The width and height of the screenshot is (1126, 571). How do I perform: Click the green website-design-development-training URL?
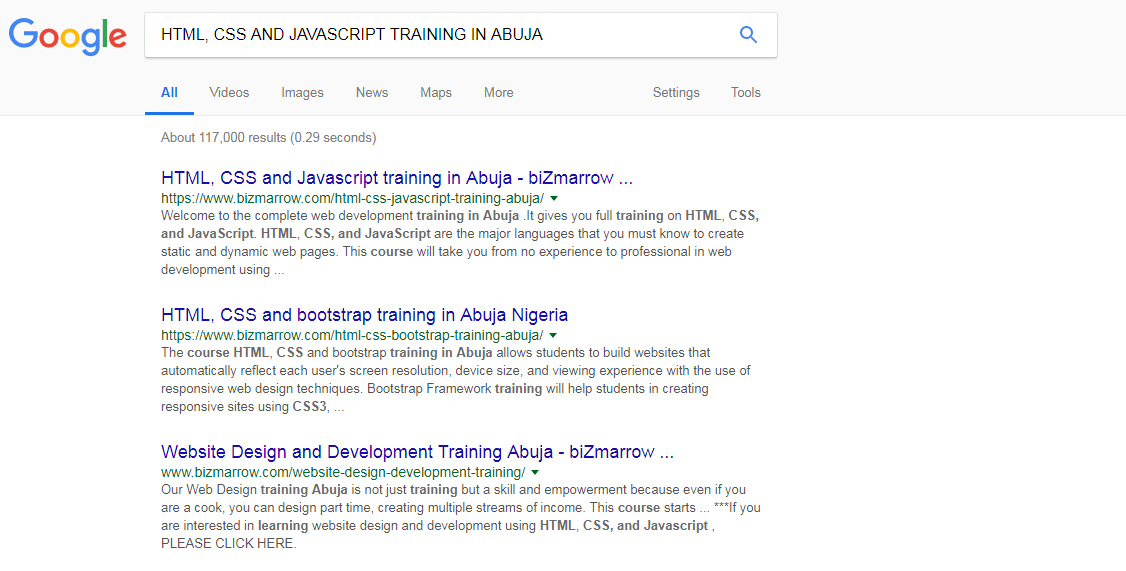pos(343,473)
